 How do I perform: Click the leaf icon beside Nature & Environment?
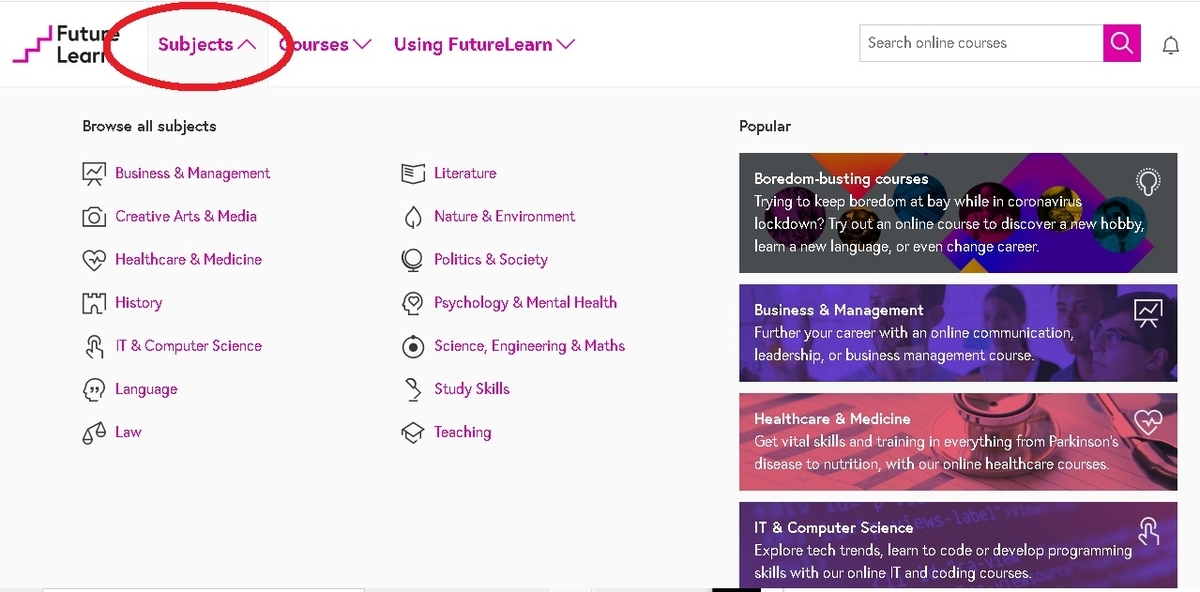pyautogui.click(x=412, y=217)
